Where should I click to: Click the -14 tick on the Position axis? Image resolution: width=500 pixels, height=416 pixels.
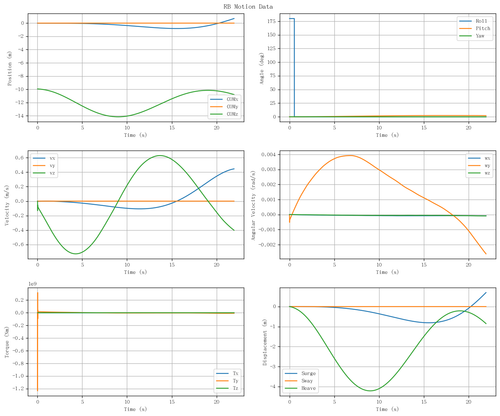(20, 116)
